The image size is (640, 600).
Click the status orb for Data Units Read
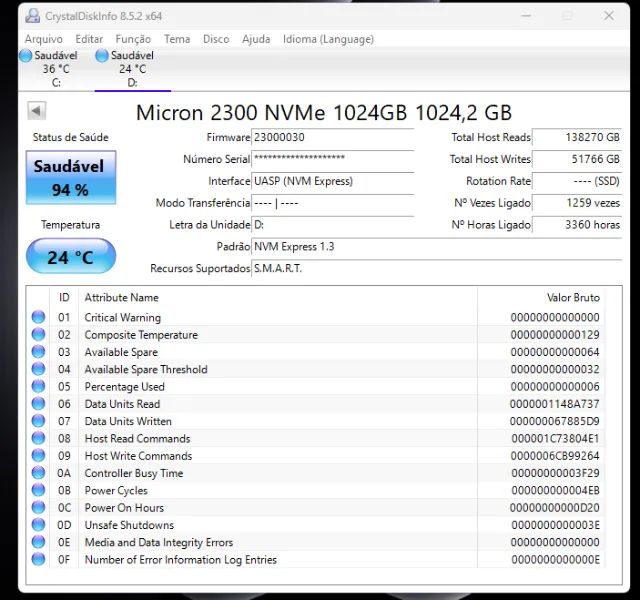point(38,403)
